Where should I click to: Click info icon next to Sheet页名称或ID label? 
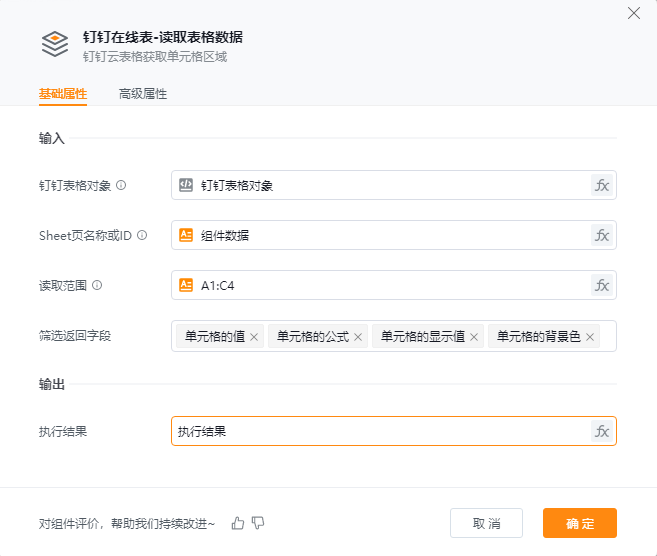coord(142,235)
